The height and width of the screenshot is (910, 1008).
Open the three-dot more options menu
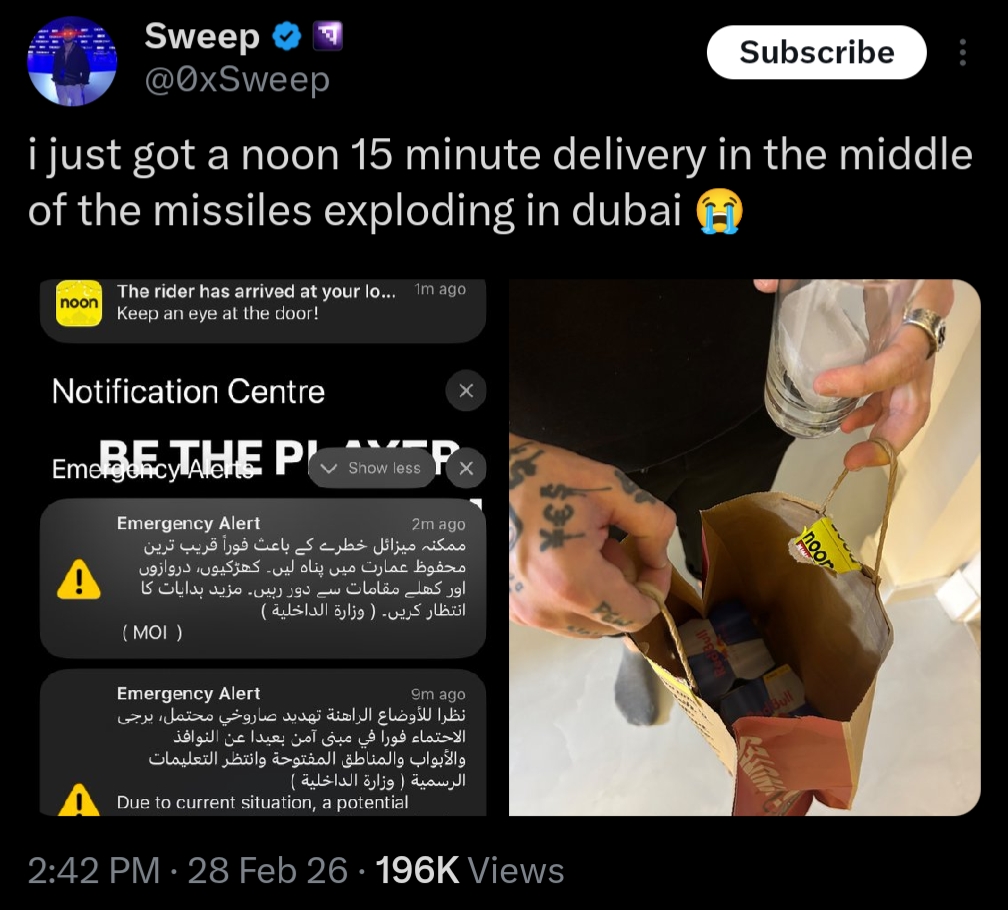962,52
